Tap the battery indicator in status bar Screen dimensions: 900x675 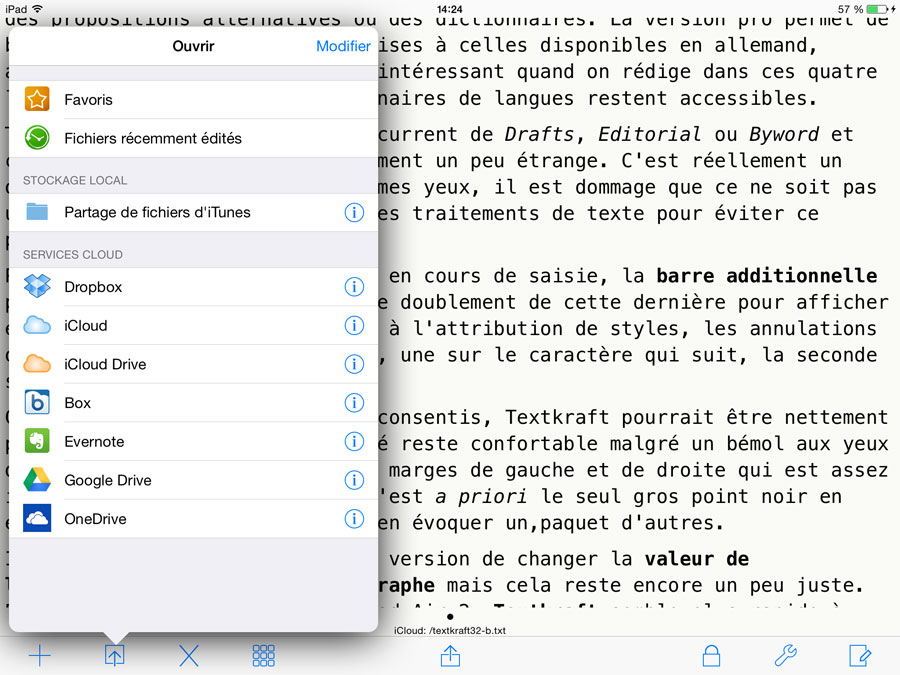pyautogui.click(x=876, y=9)
